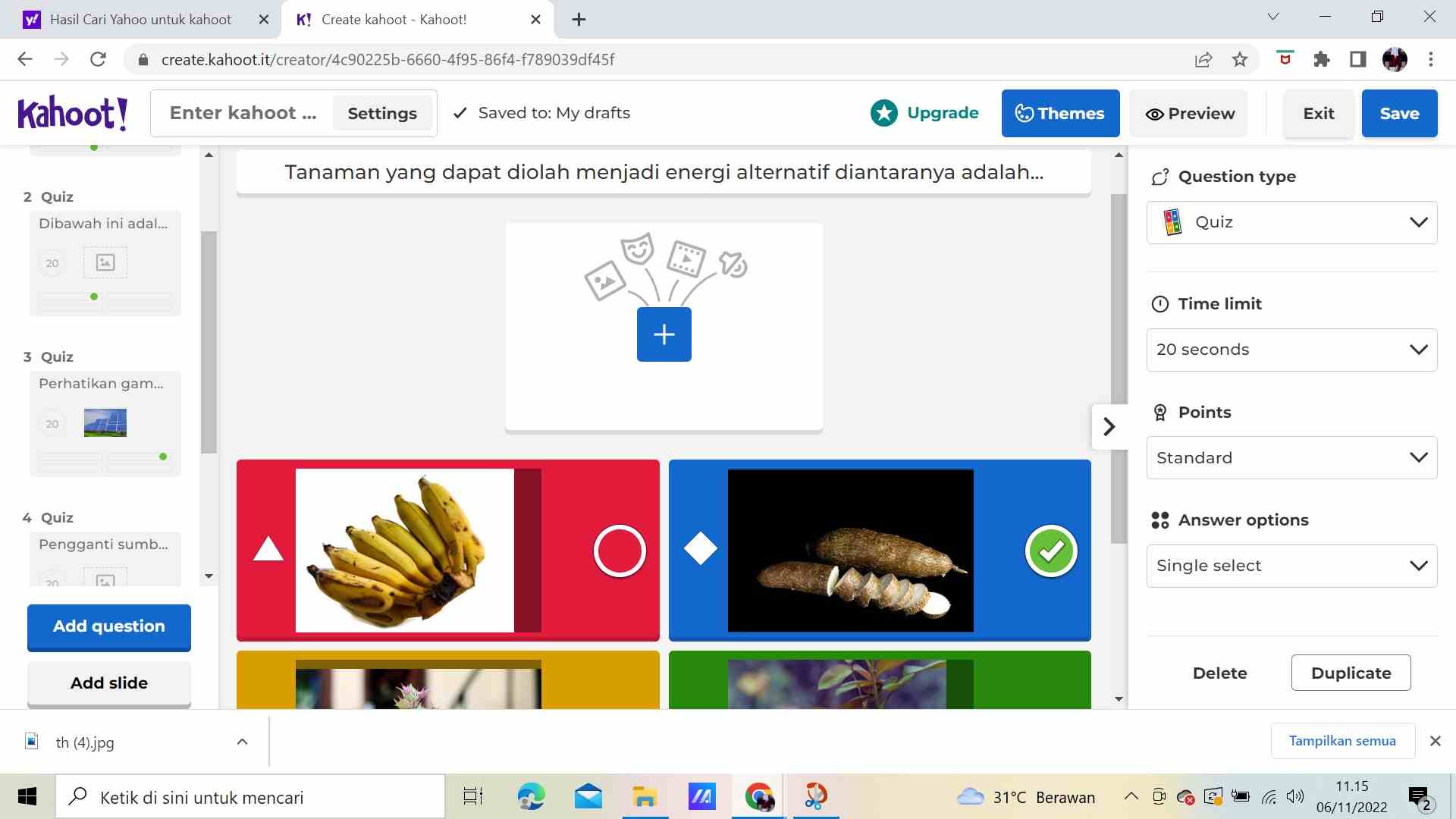Click the red pocket extension icon

tap(1285, 58)
